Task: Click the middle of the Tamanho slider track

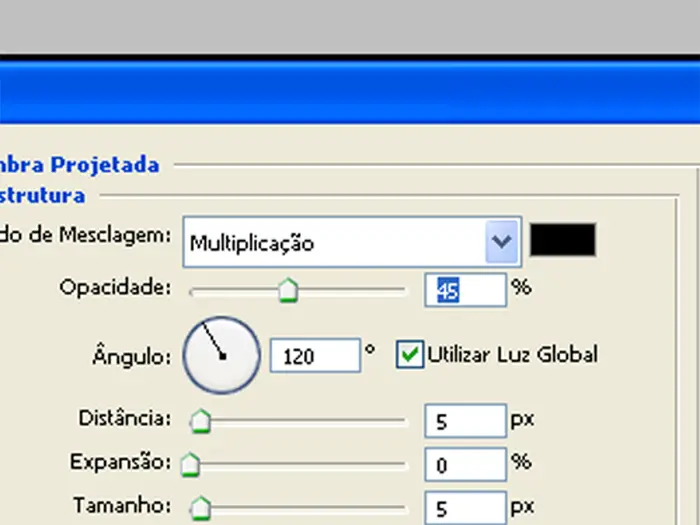Action: click(300, 508)
